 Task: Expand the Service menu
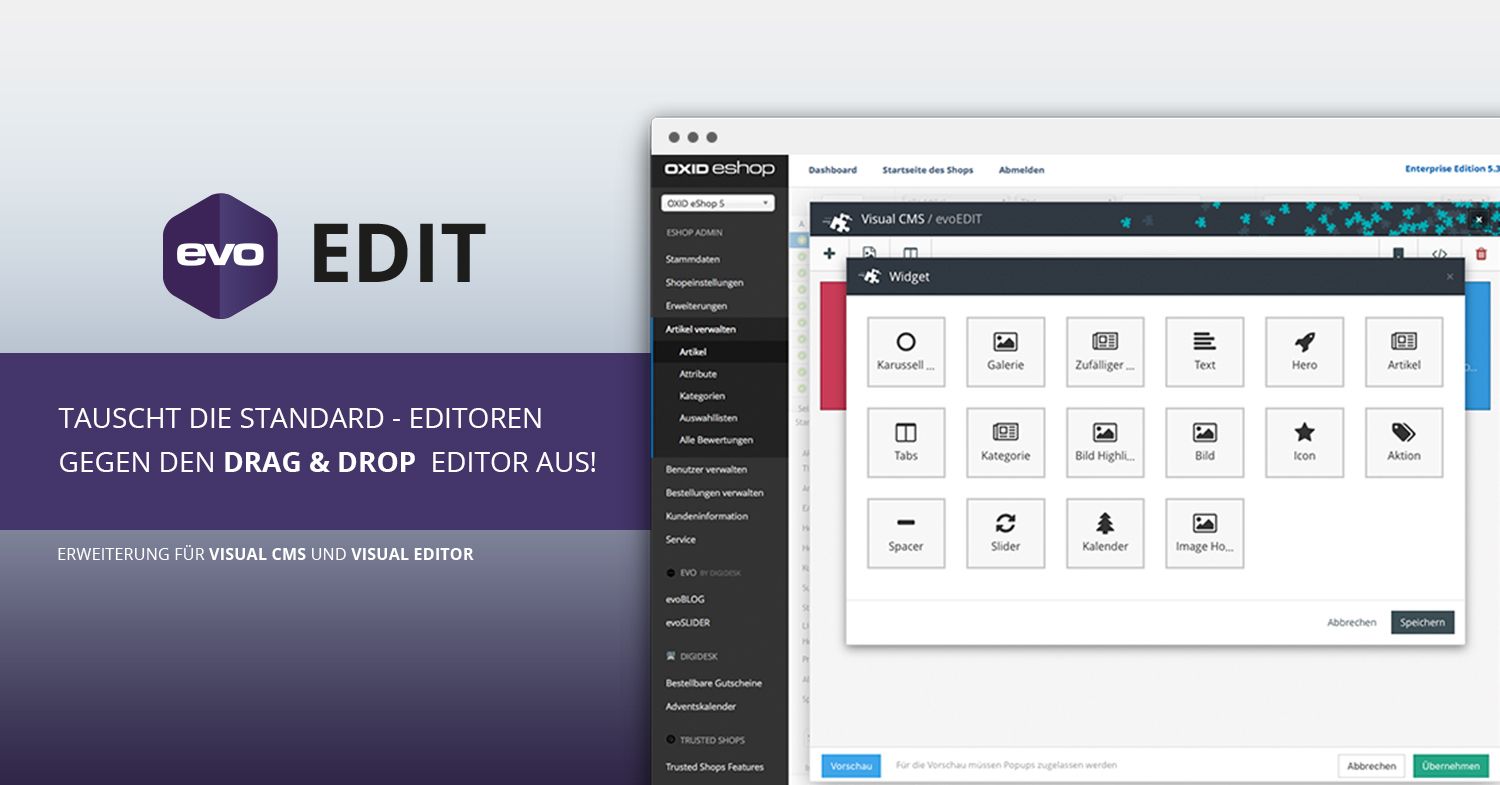pyautogui.click(x=681, y=539)
